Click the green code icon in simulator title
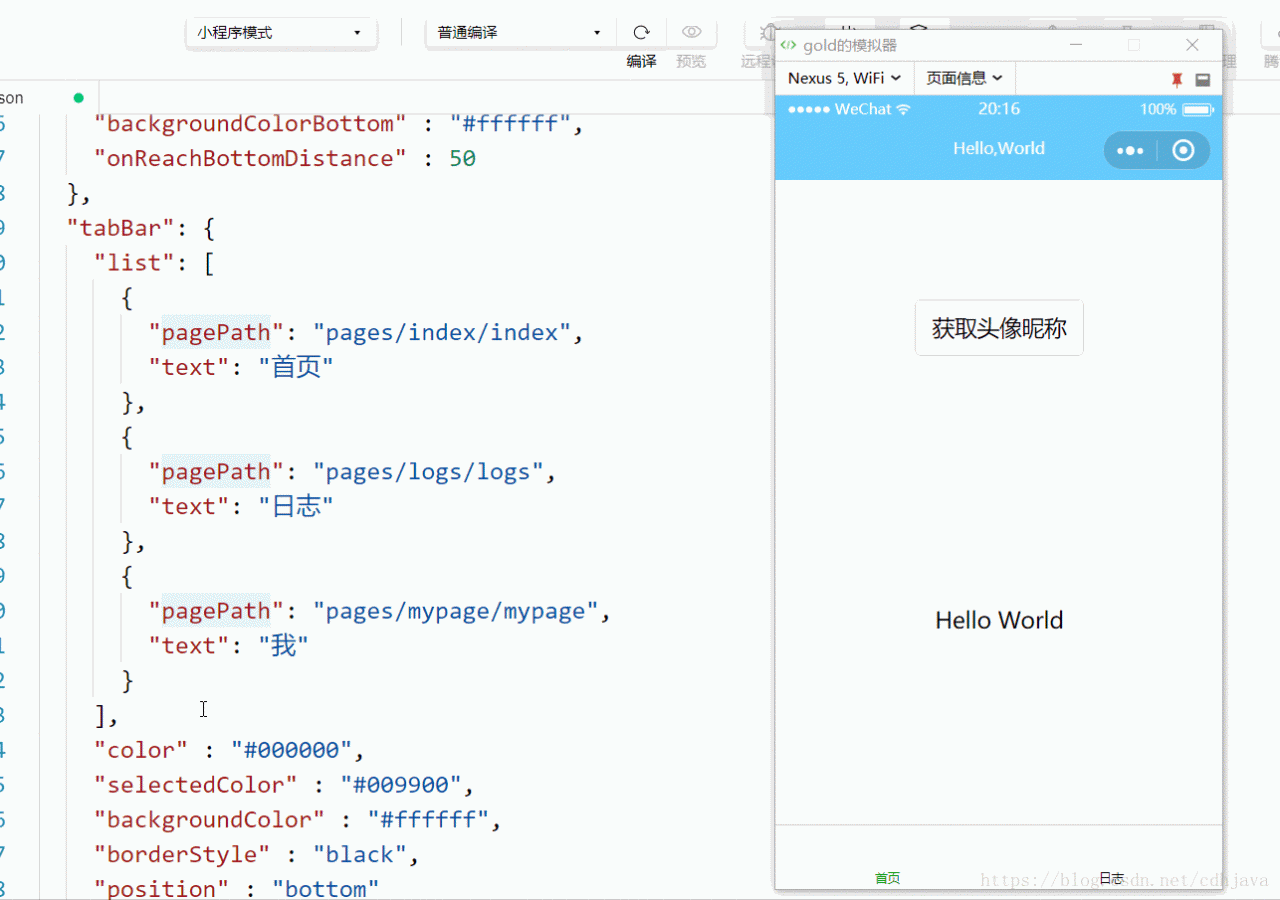Image resolution: width=1280 pixels, height=900 pixels. click(788, 45)
